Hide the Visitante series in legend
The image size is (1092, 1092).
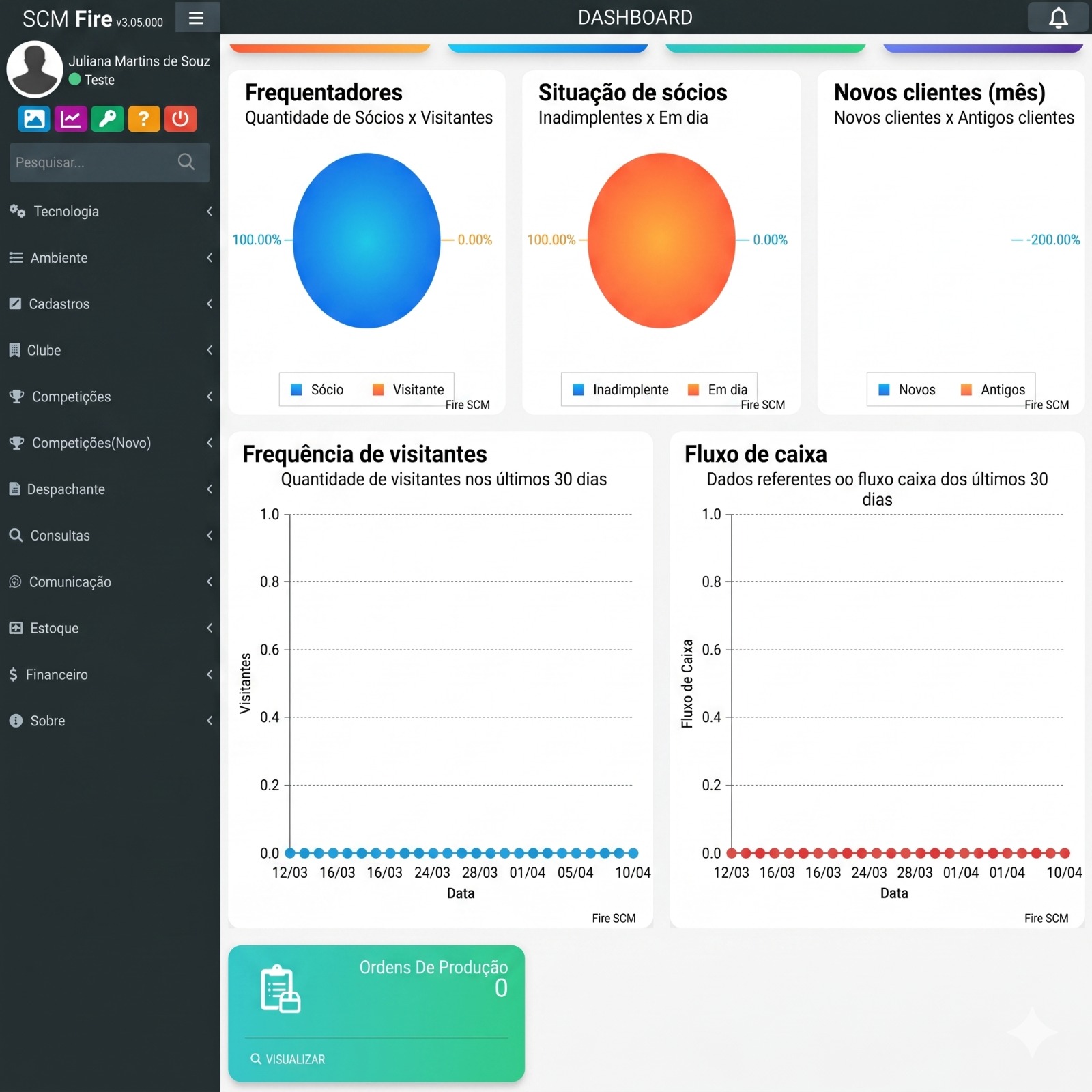click(x=408, y=390)
